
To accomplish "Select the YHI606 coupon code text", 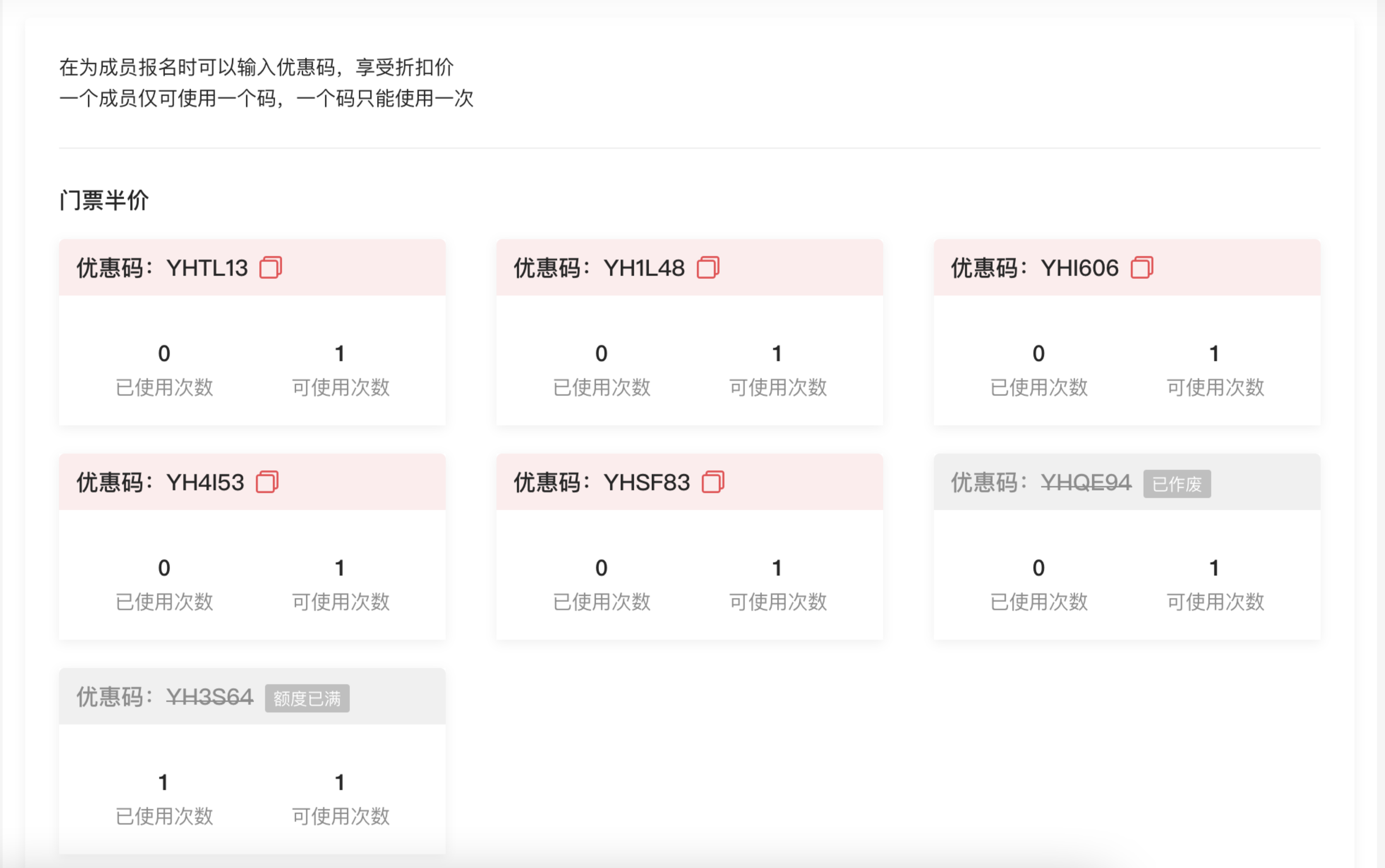I will click(1079, 268).
